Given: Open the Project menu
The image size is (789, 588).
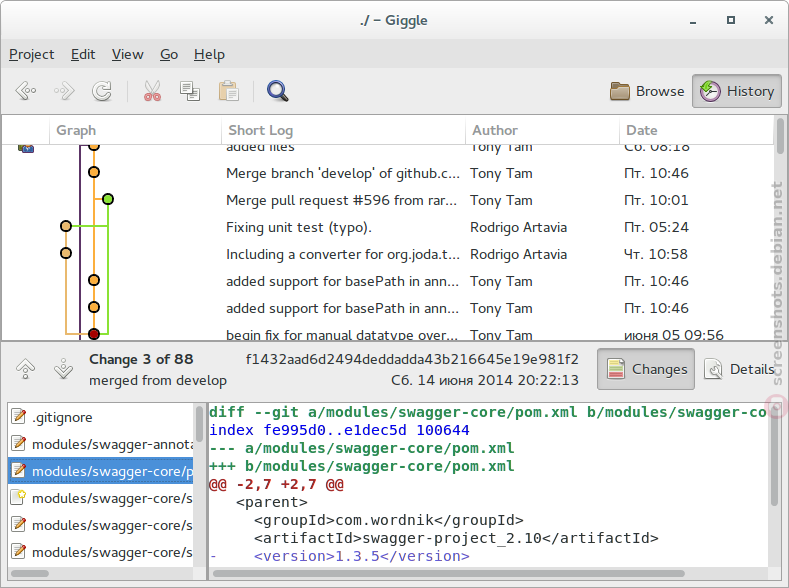Looking at the screenshot, I should (31, 54).
